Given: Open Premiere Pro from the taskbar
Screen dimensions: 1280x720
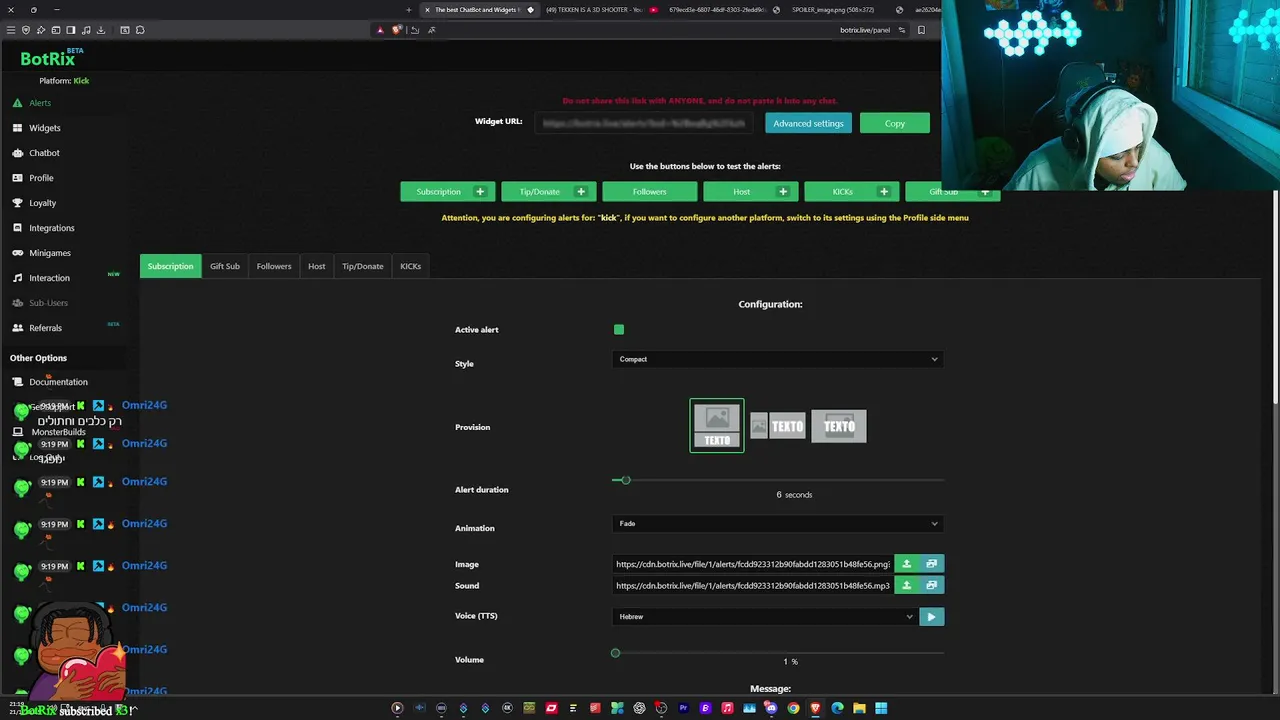Looking at the screenshot, I should click(683, 708).
